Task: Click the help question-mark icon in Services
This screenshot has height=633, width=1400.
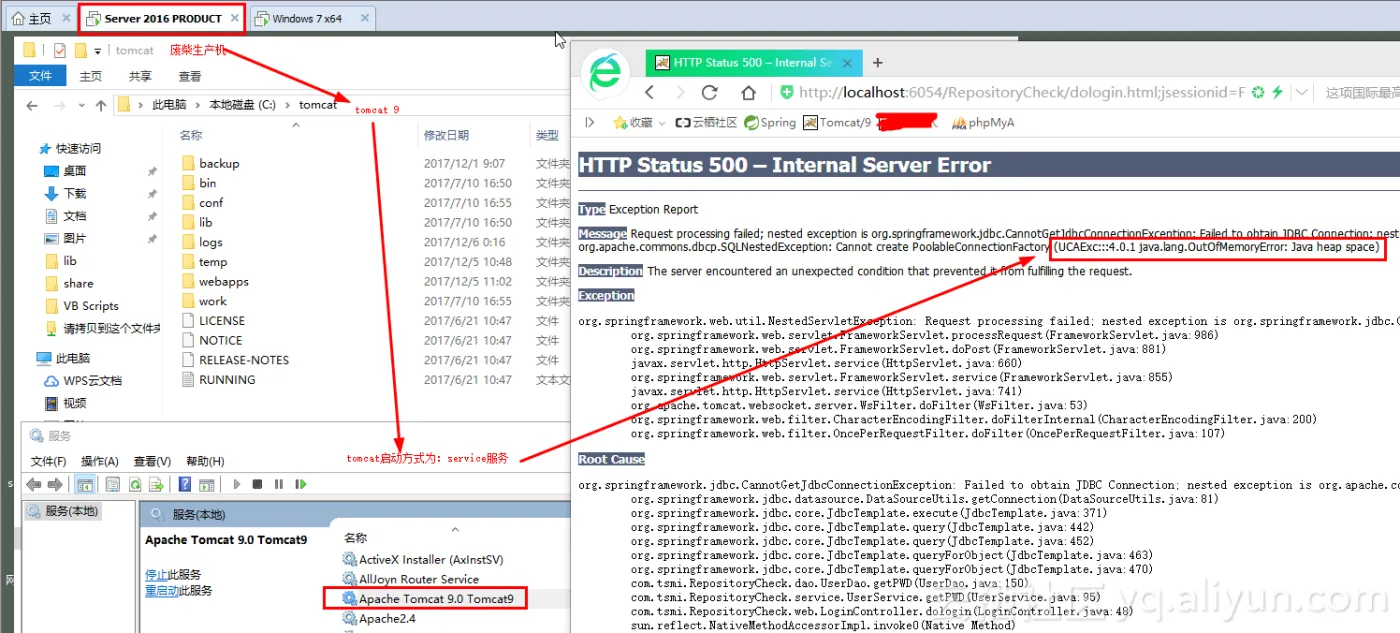Action: [x=184, y=485]
